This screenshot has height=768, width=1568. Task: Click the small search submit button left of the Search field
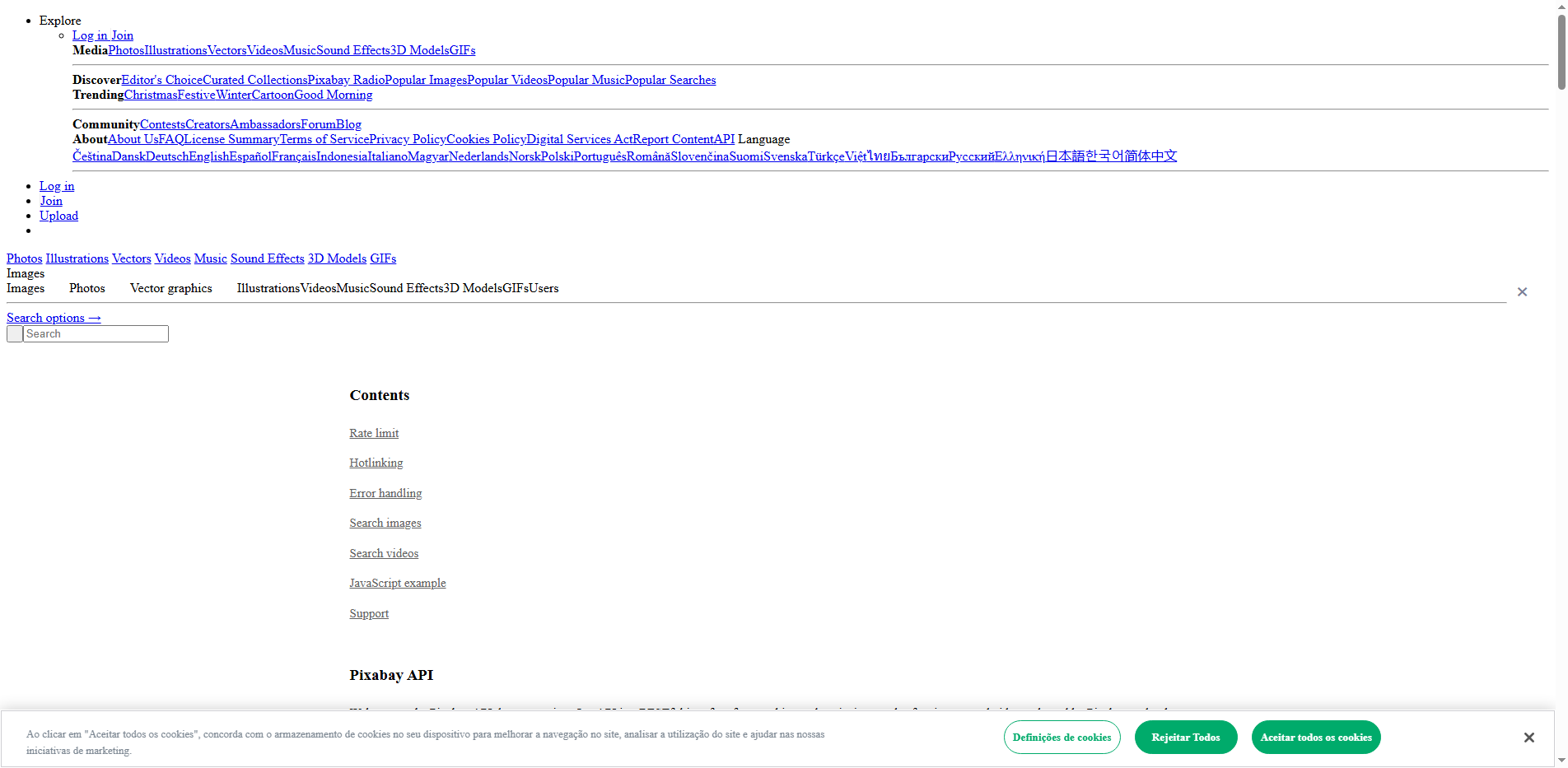(x=15, y=334)
